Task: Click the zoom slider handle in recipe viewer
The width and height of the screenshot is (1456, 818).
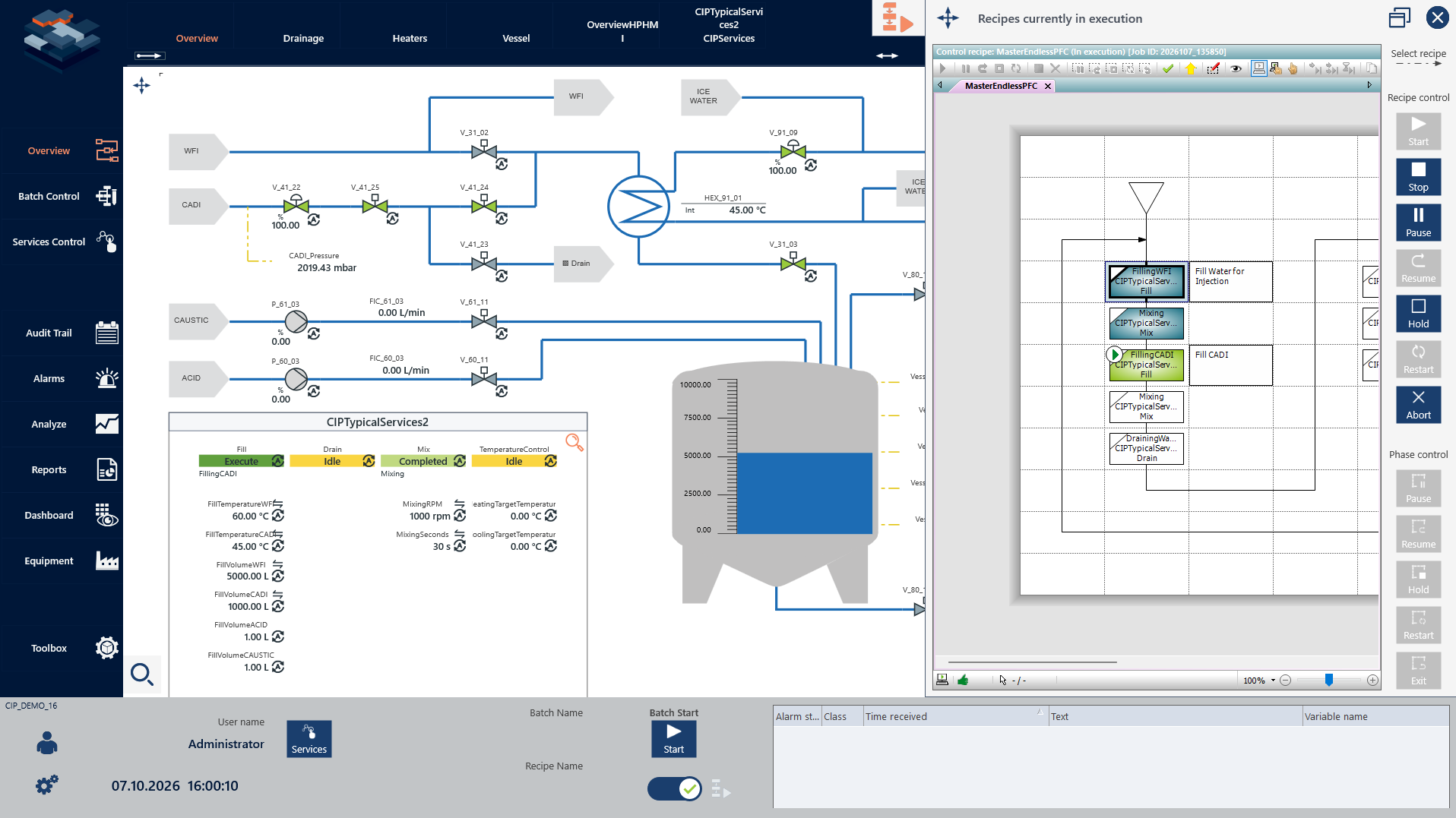Action: pos(1329,680)
